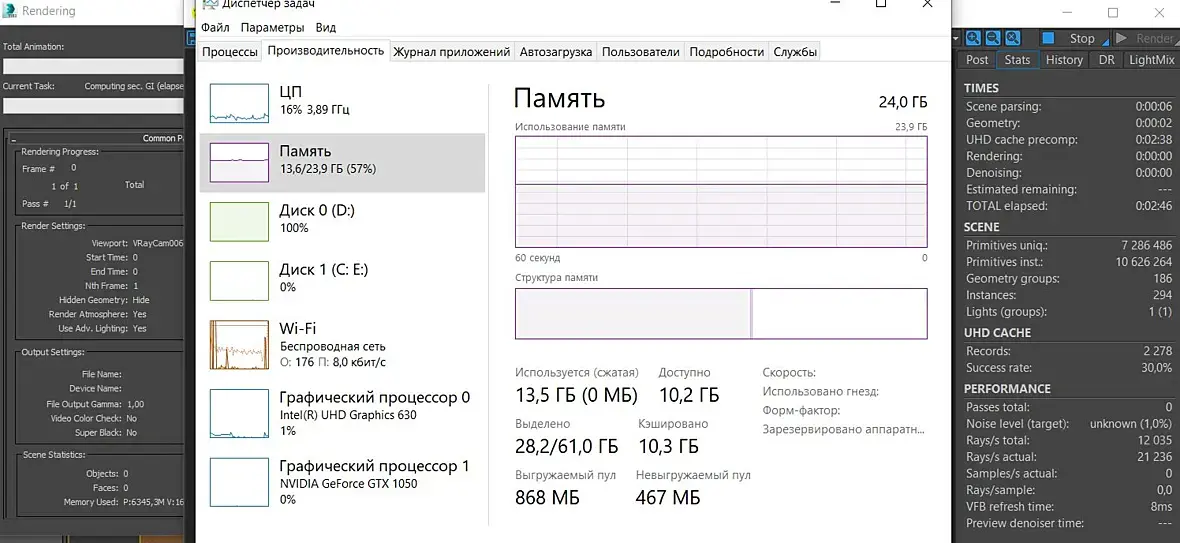This screenshot has height=543, width=1180.
Task: Switch to the Post tab
Action: click(977, 60)
